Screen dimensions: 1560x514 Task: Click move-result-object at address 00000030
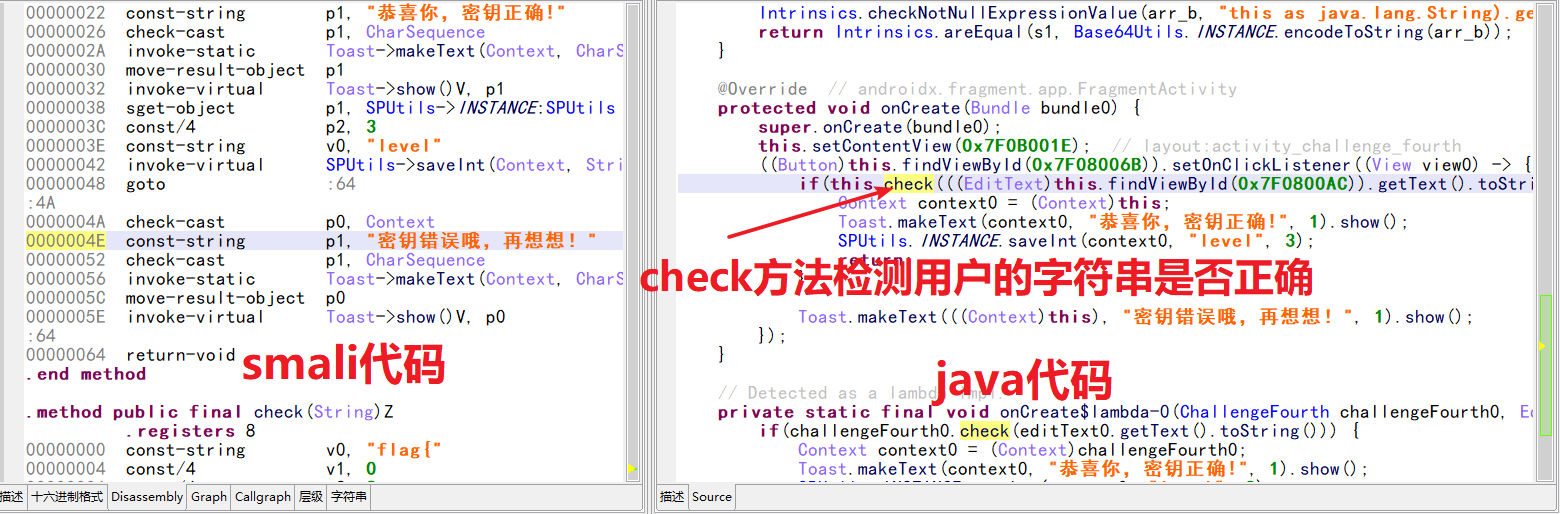tap(215, 70)
